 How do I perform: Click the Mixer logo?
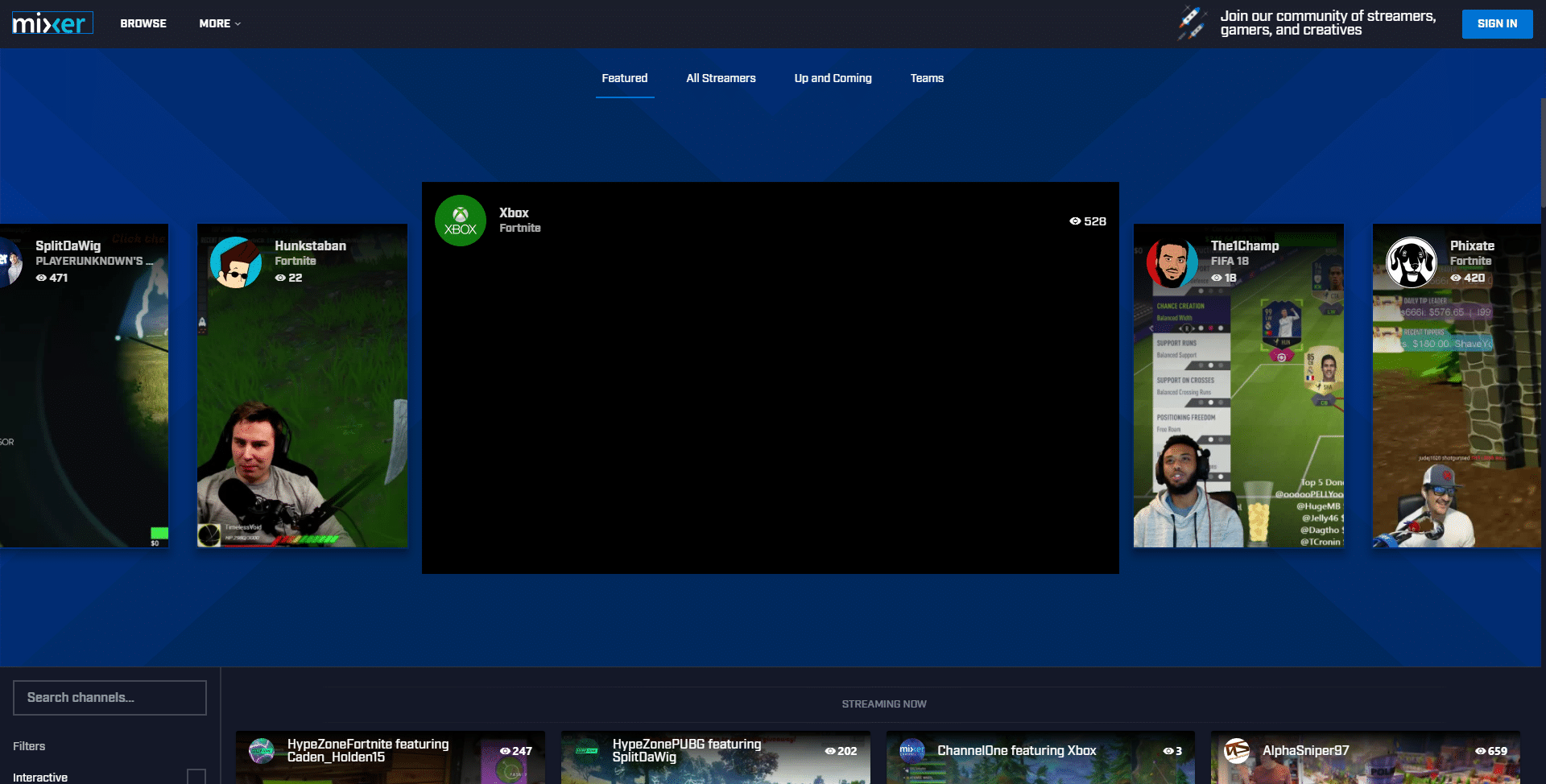tap(52, 23)
